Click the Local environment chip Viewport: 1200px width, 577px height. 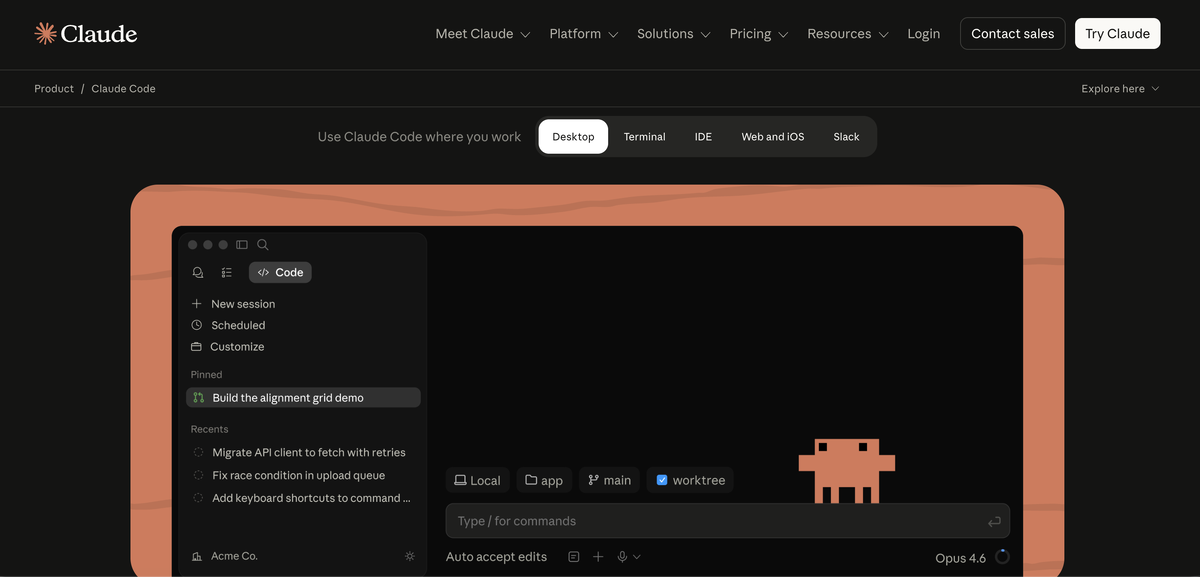coord(477,480)
